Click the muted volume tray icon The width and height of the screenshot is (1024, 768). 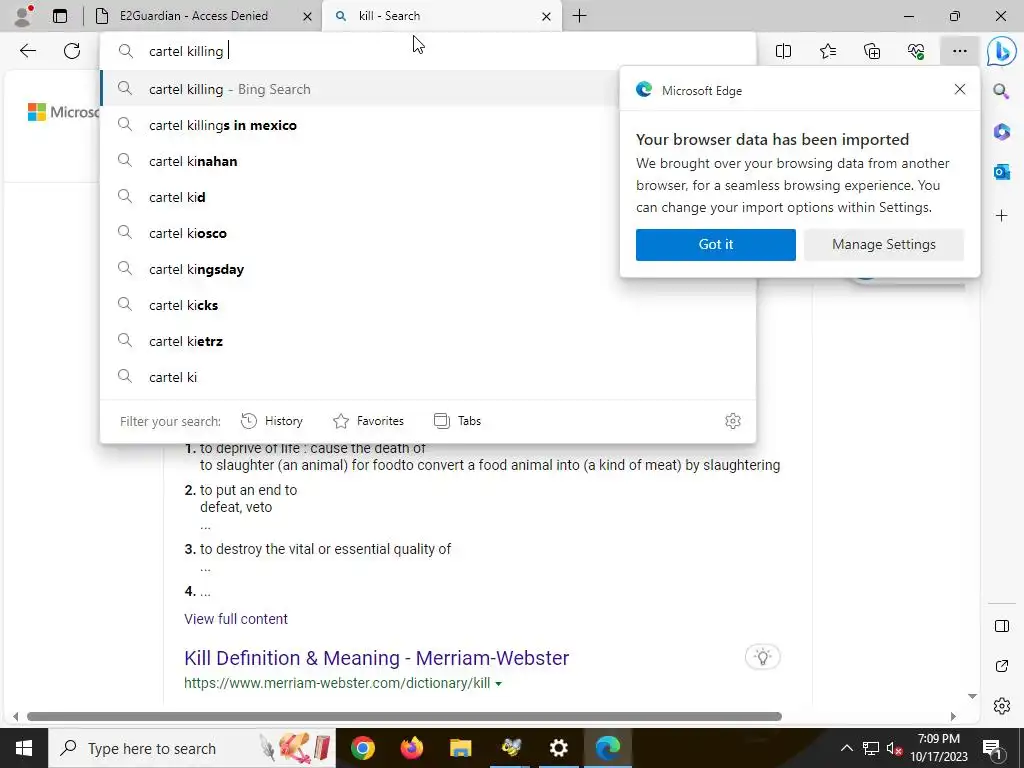coord(894,748)
